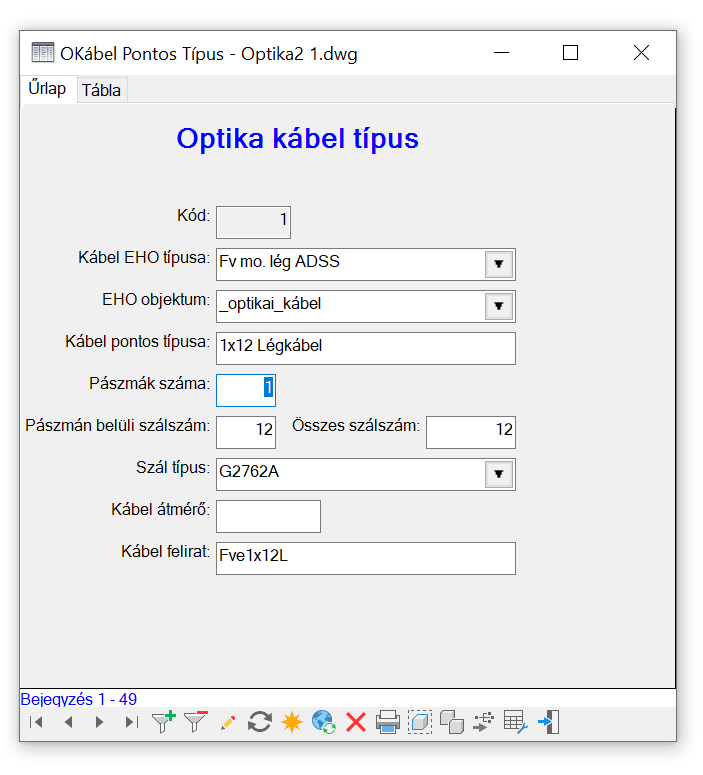Go to the first record
The height and width of the screenshot is (775, 703).
[x=37, y=722]
